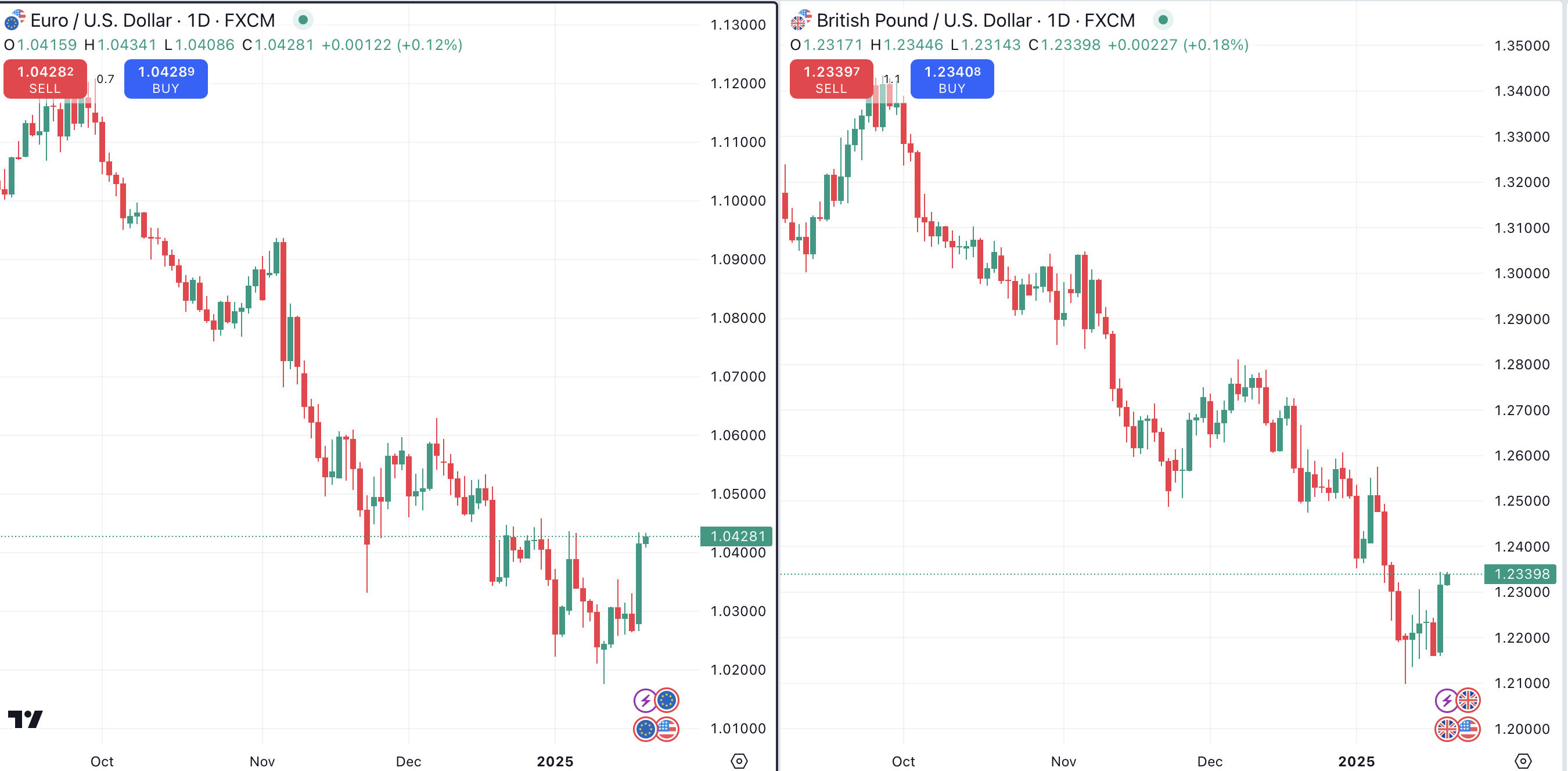This screenshot has width=1568, height=771.
Task: Click the GBP/USD market status green dot
Action: (x=1163, y=20)
